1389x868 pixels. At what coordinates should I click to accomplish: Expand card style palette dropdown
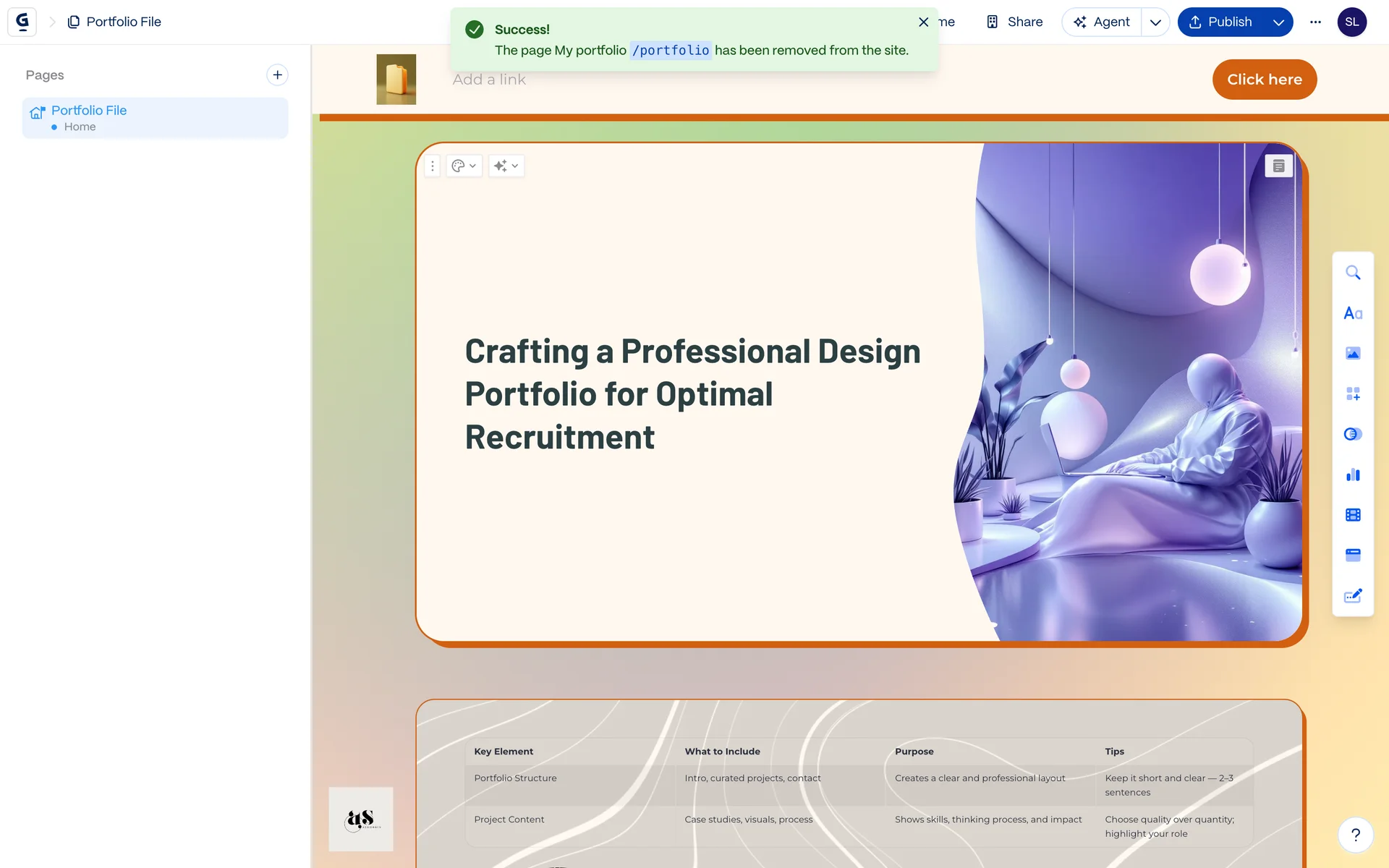click(x=464, y=166)
